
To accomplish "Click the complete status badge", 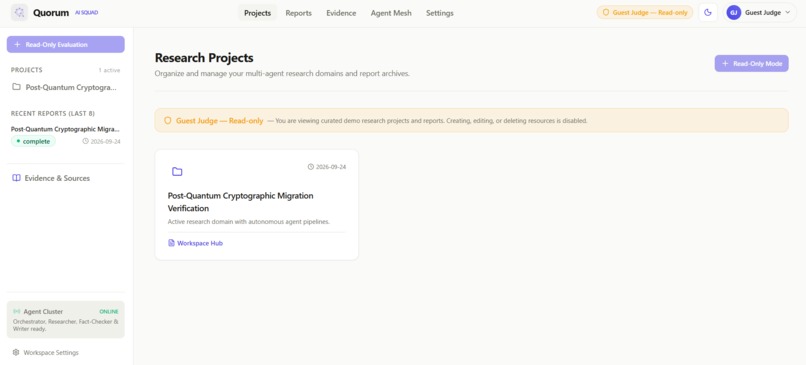I will [x=33, y=141].
